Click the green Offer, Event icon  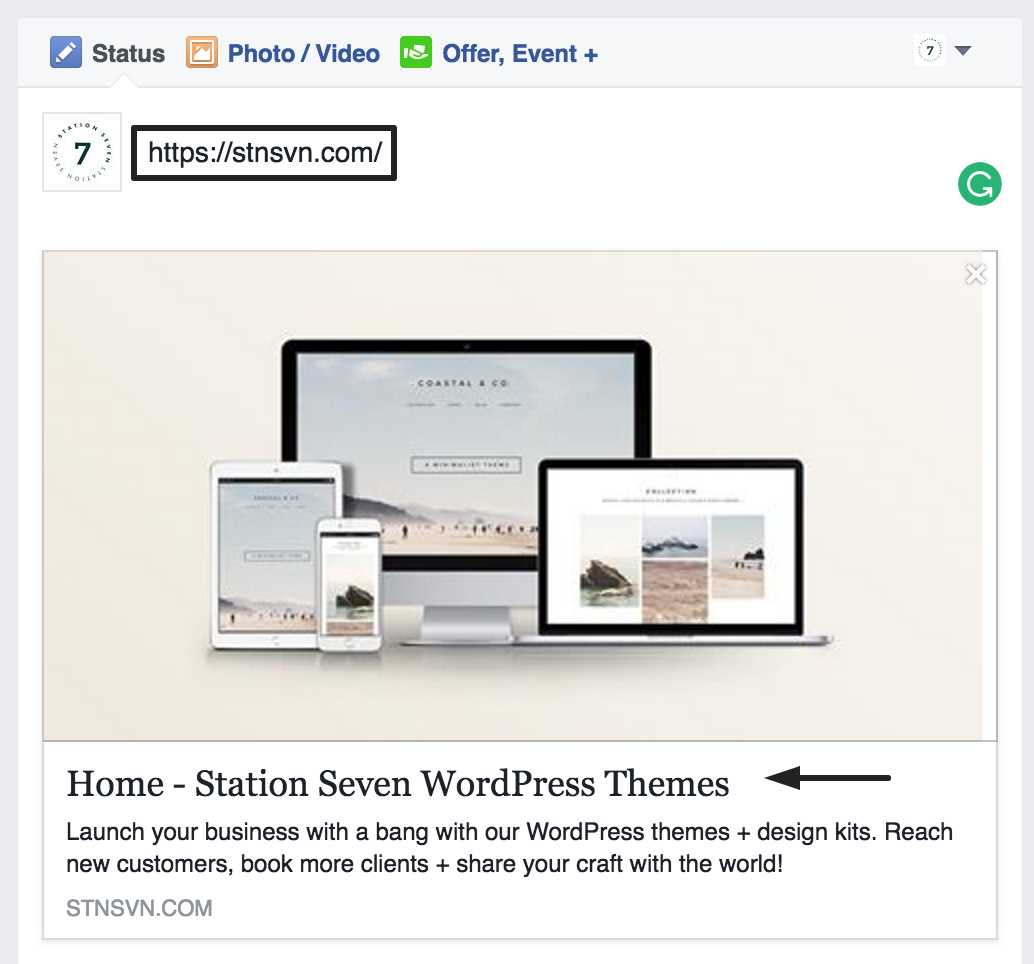[416, 52]
